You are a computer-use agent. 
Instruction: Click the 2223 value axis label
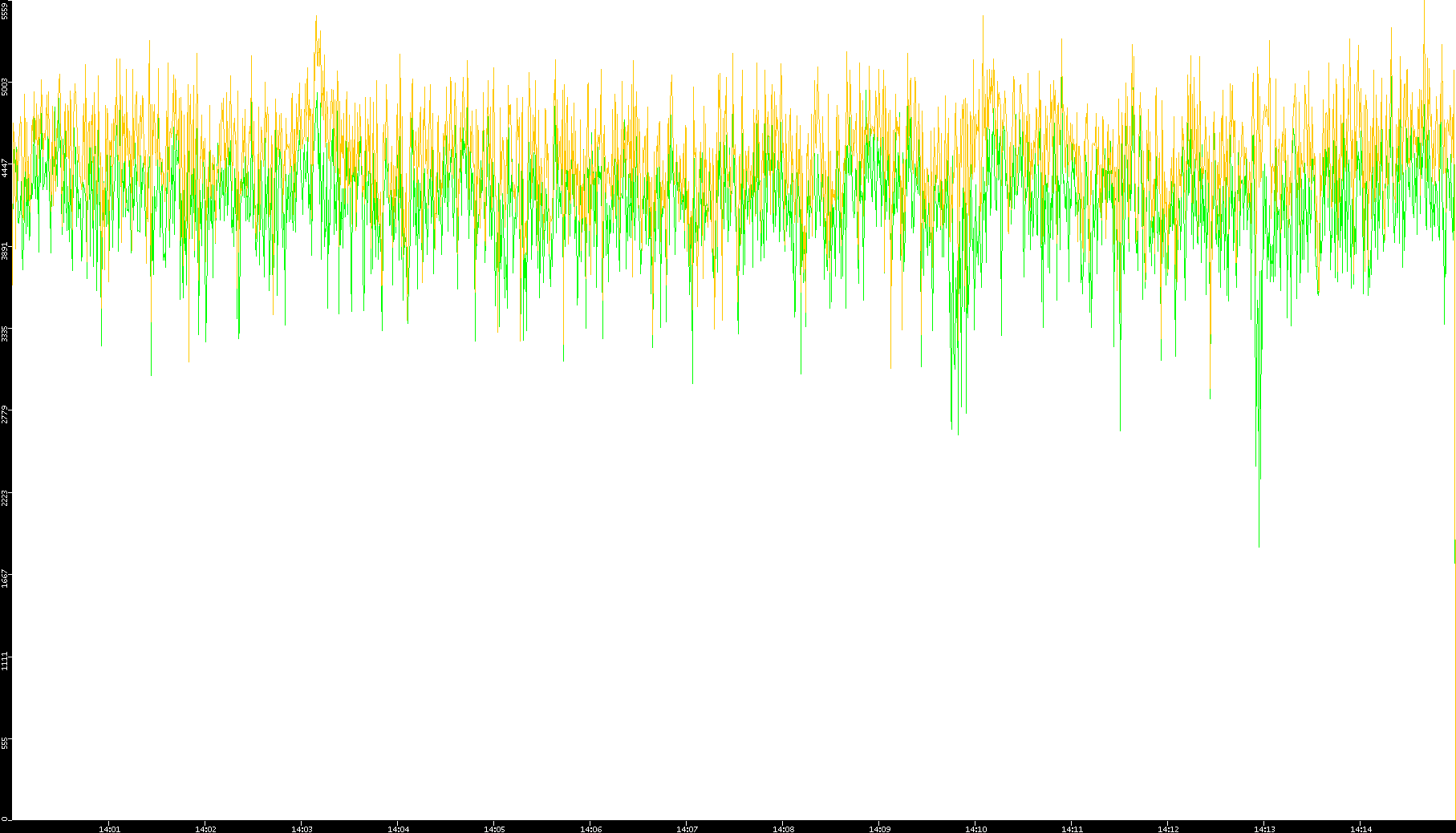point(6,497)
